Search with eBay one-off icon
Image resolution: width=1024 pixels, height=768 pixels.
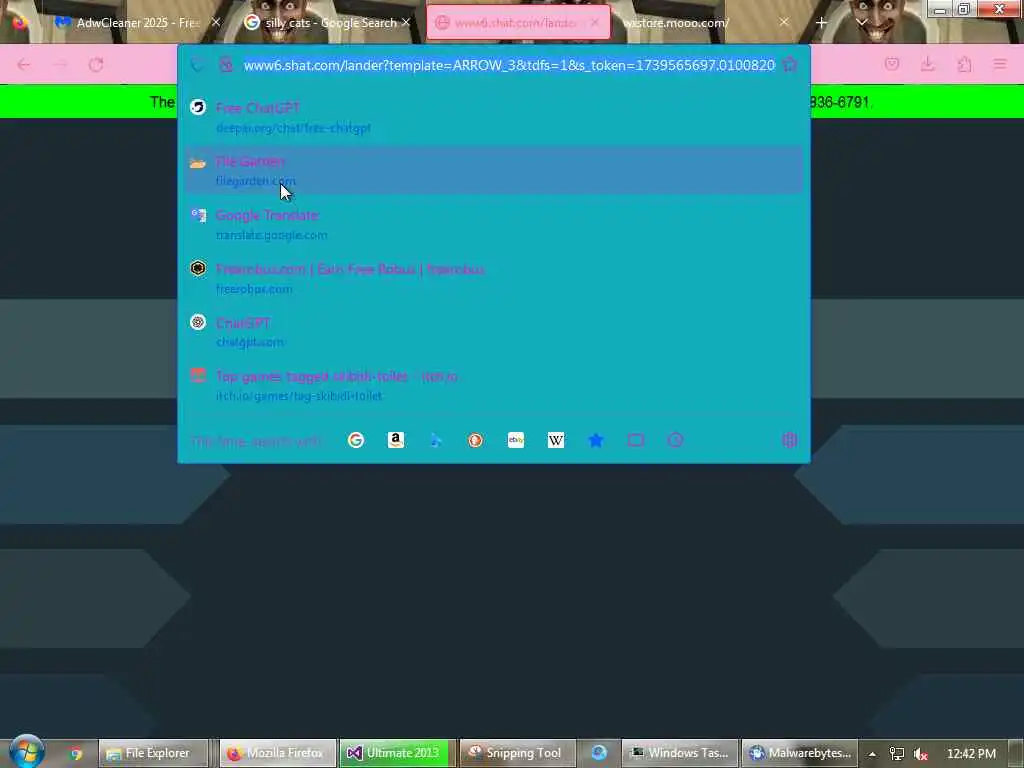pyautogui.click(x=516, y=440)
